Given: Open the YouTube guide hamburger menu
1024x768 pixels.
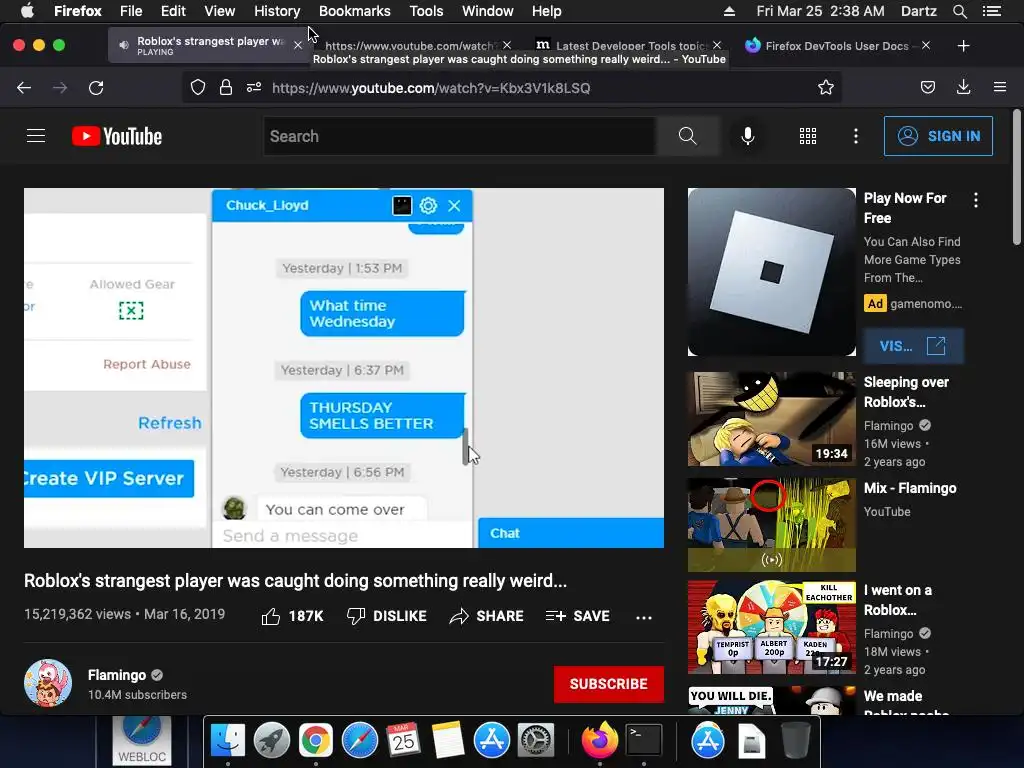Looking at the screenshot, I should [36, 136].
